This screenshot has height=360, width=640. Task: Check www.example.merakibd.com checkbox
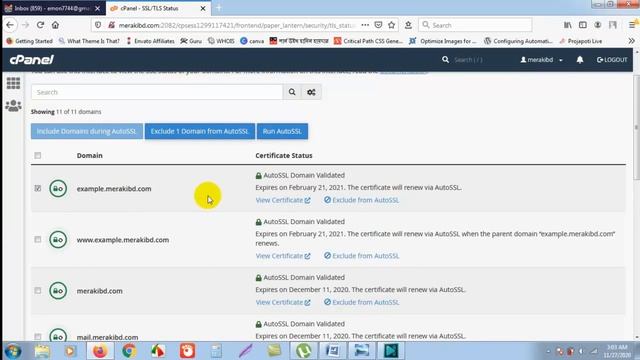pyautogui.click(x=38, y=239)
